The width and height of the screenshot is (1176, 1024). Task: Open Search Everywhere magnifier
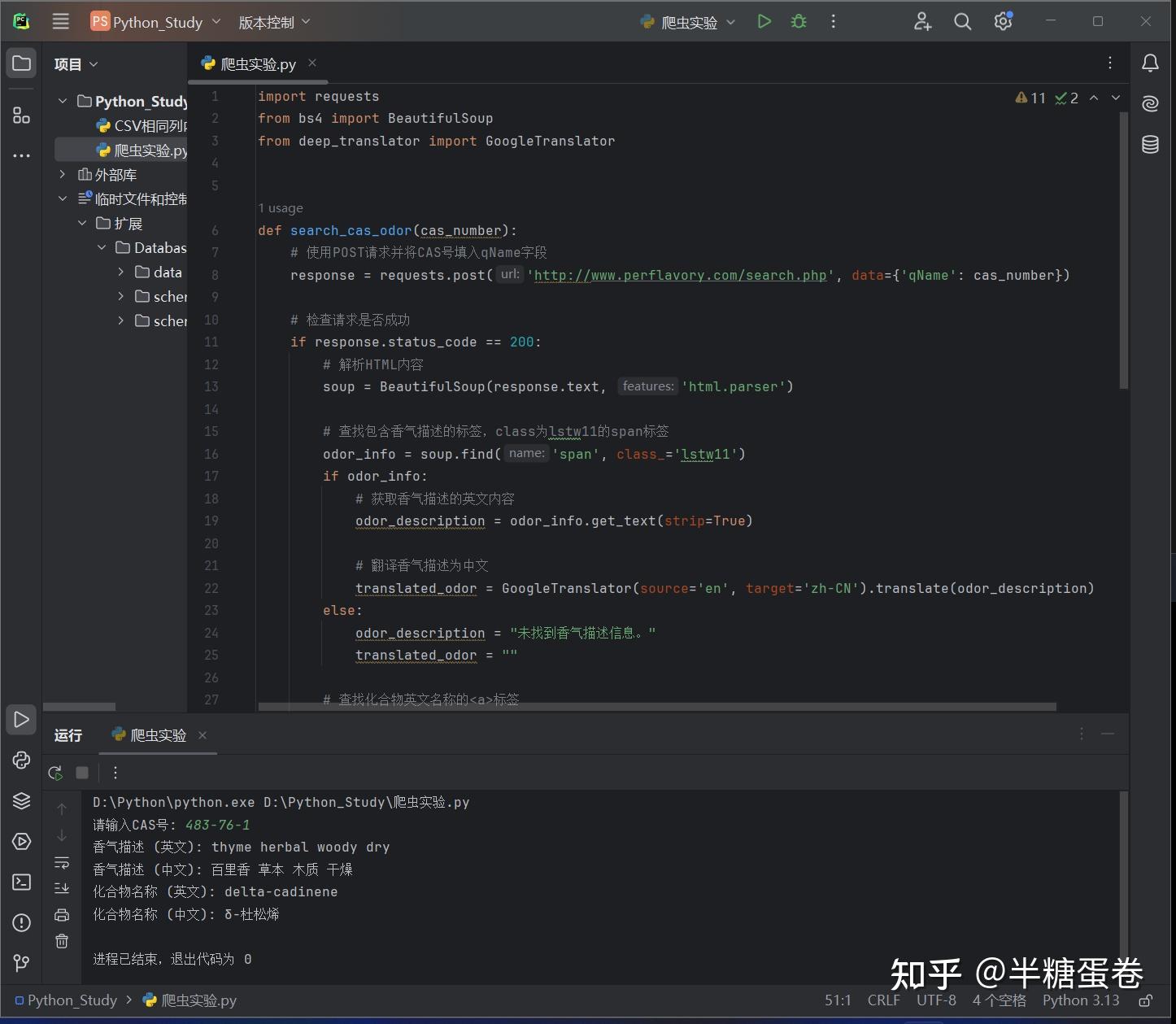point(962,22)
